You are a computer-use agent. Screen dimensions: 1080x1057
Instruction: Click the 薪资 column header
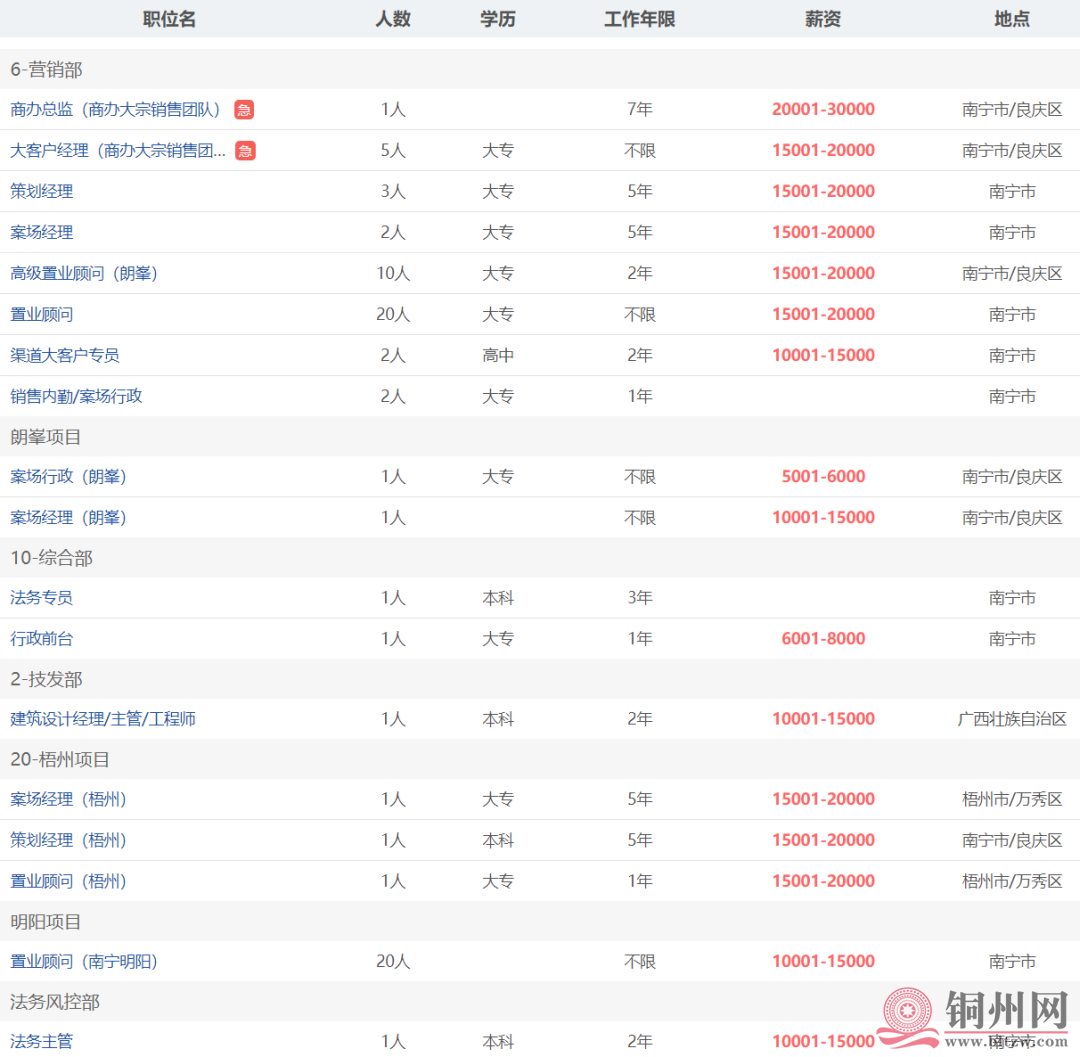[823, 19]
